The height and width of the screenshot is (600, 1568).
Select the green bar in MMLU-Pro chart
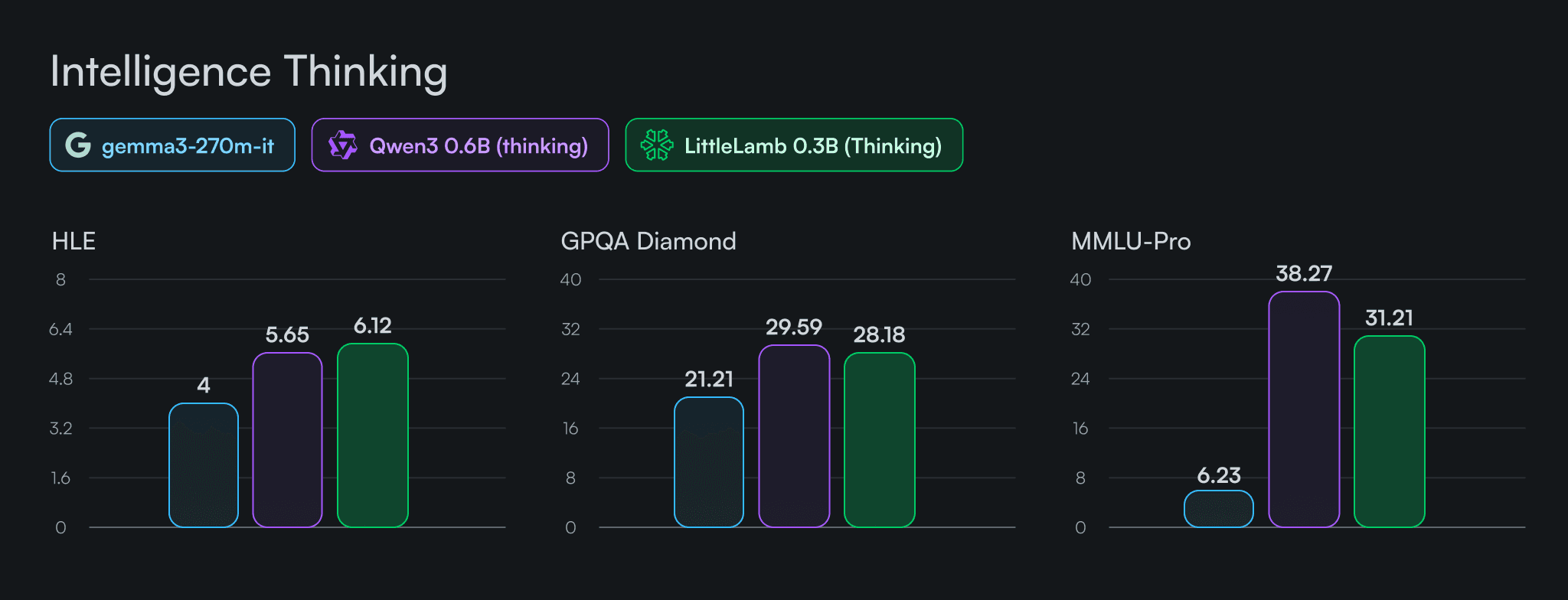click(x=1390, y=432)
